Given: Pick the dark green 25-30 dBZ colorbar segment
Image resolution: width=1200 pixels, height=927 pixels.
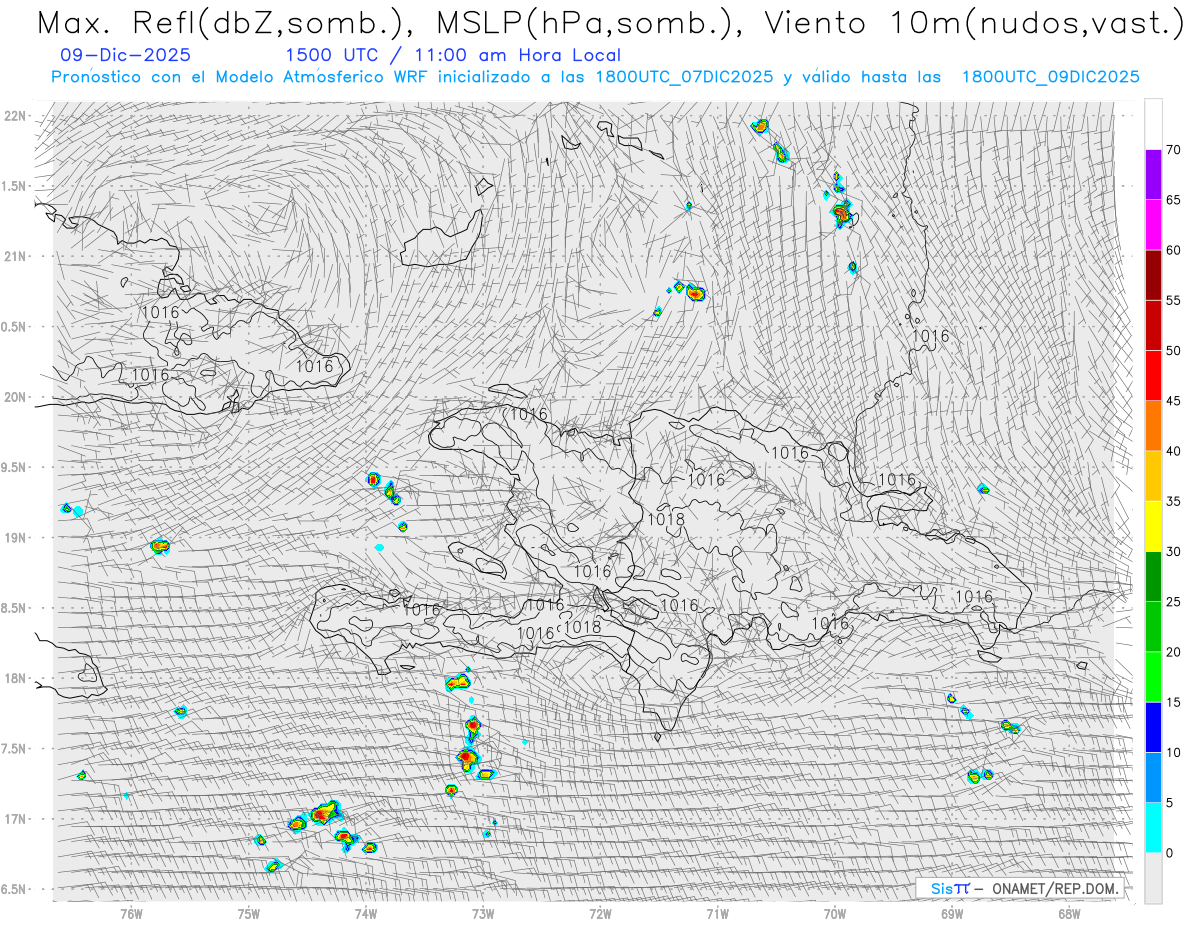Looking at the screenshot, I should [x=1153, y=576].
